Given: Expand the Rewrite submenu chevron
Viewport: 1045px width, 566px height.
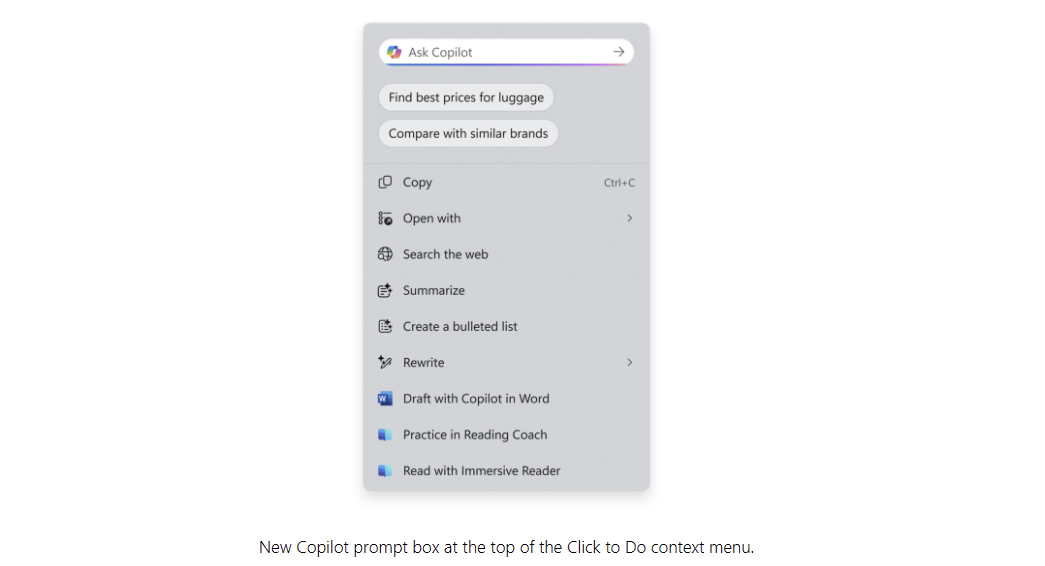Looking at the screenshot, I should tap(629, 362).
